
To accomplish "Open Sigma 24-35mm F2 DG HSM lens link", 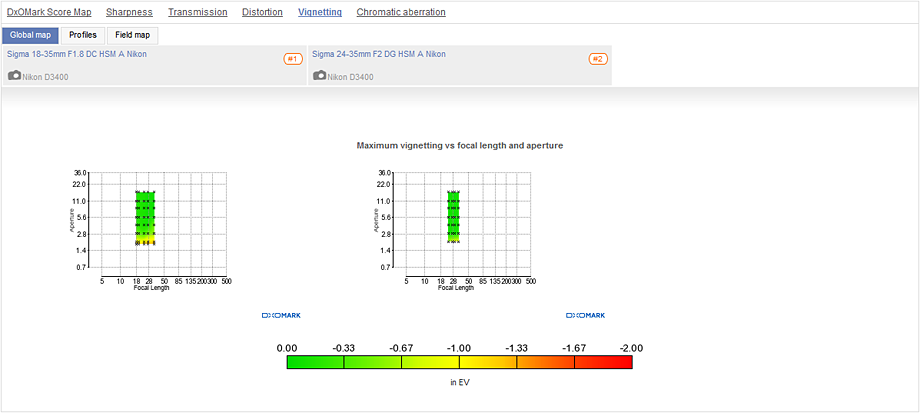I will (378, 54).
